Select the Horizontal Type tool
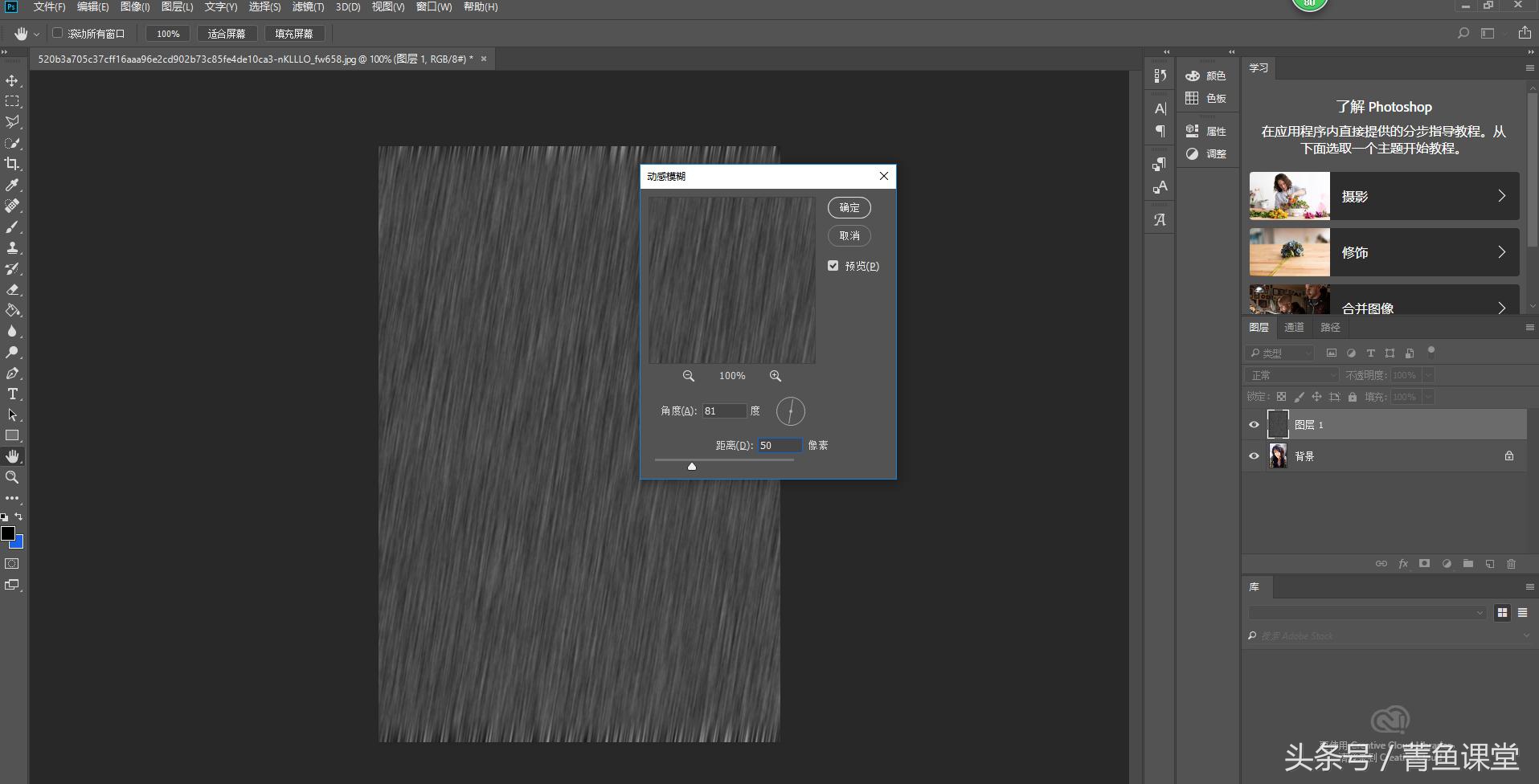Viewport: 1539px width, 784px height. (12, 394)
